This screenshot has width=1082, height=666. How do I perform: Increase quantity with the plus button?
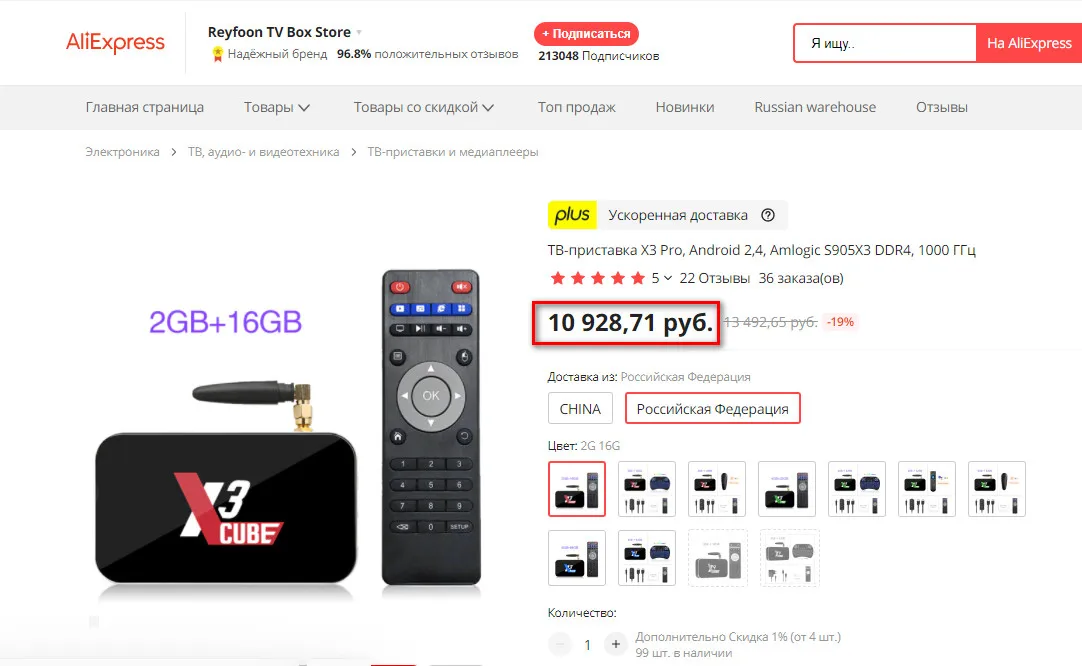click(x=616, y=644)
